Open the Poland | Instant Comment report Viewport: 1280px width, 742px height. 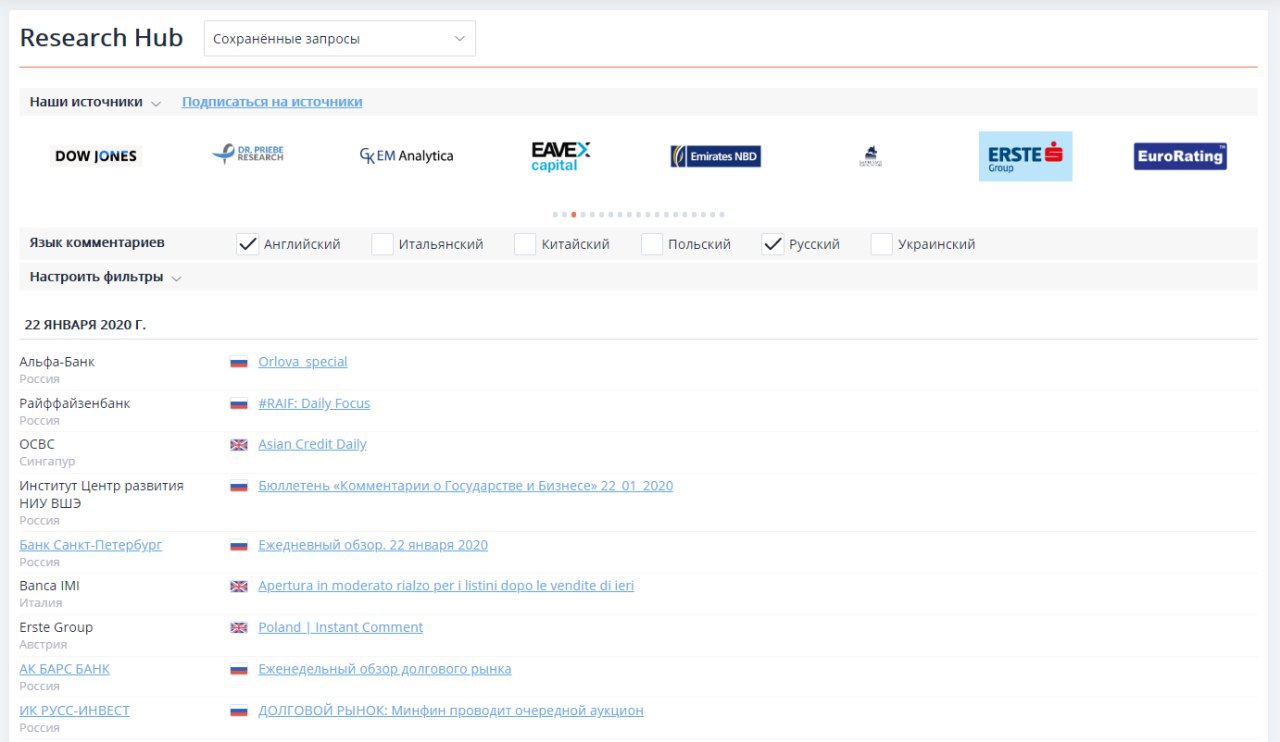point(341,627)
